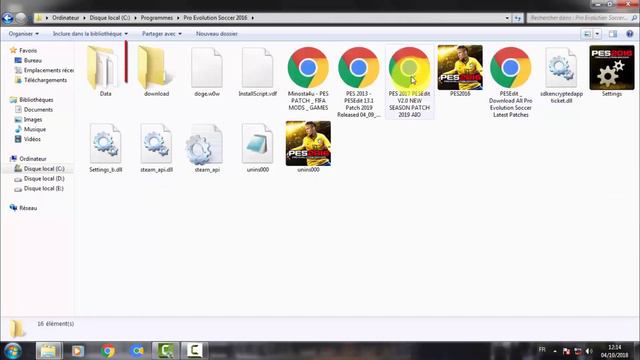Open Bureau in the navigation pane
This screenshot has width=640, height=360.
(32, 60)
